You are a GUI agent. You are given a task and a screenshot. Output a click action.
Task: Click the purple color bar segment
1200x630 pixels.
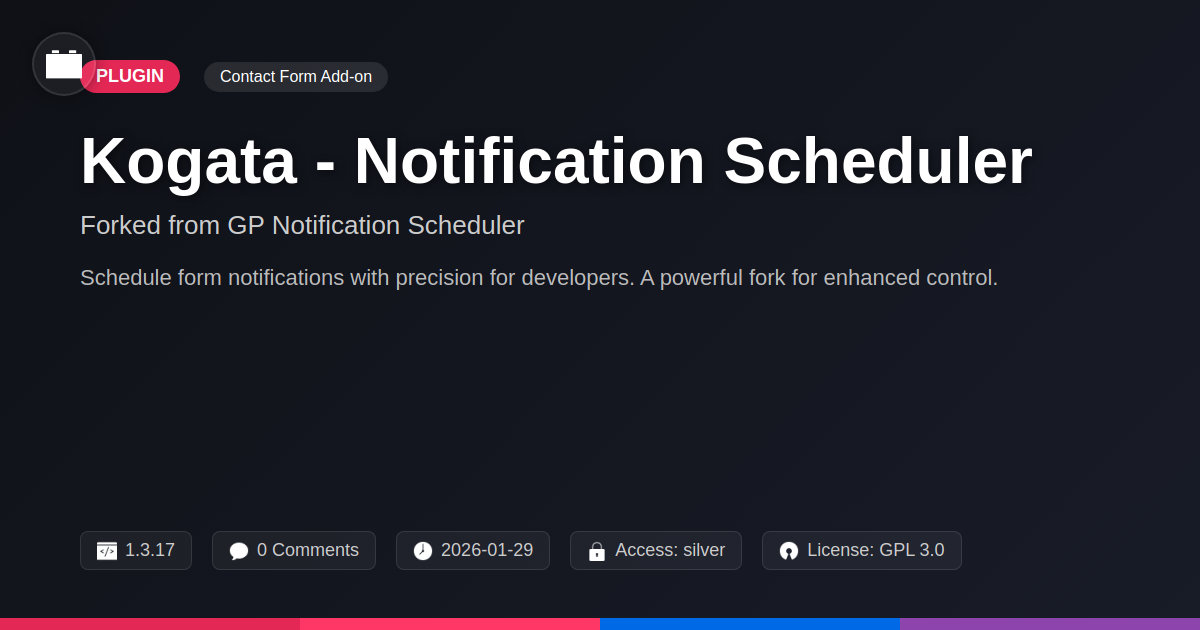[1050, 623]
